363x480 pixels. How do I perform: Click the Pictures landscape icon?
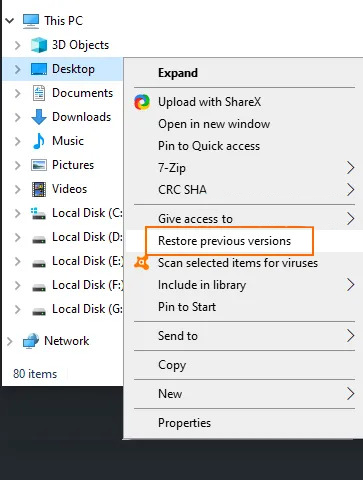(39, 165)
